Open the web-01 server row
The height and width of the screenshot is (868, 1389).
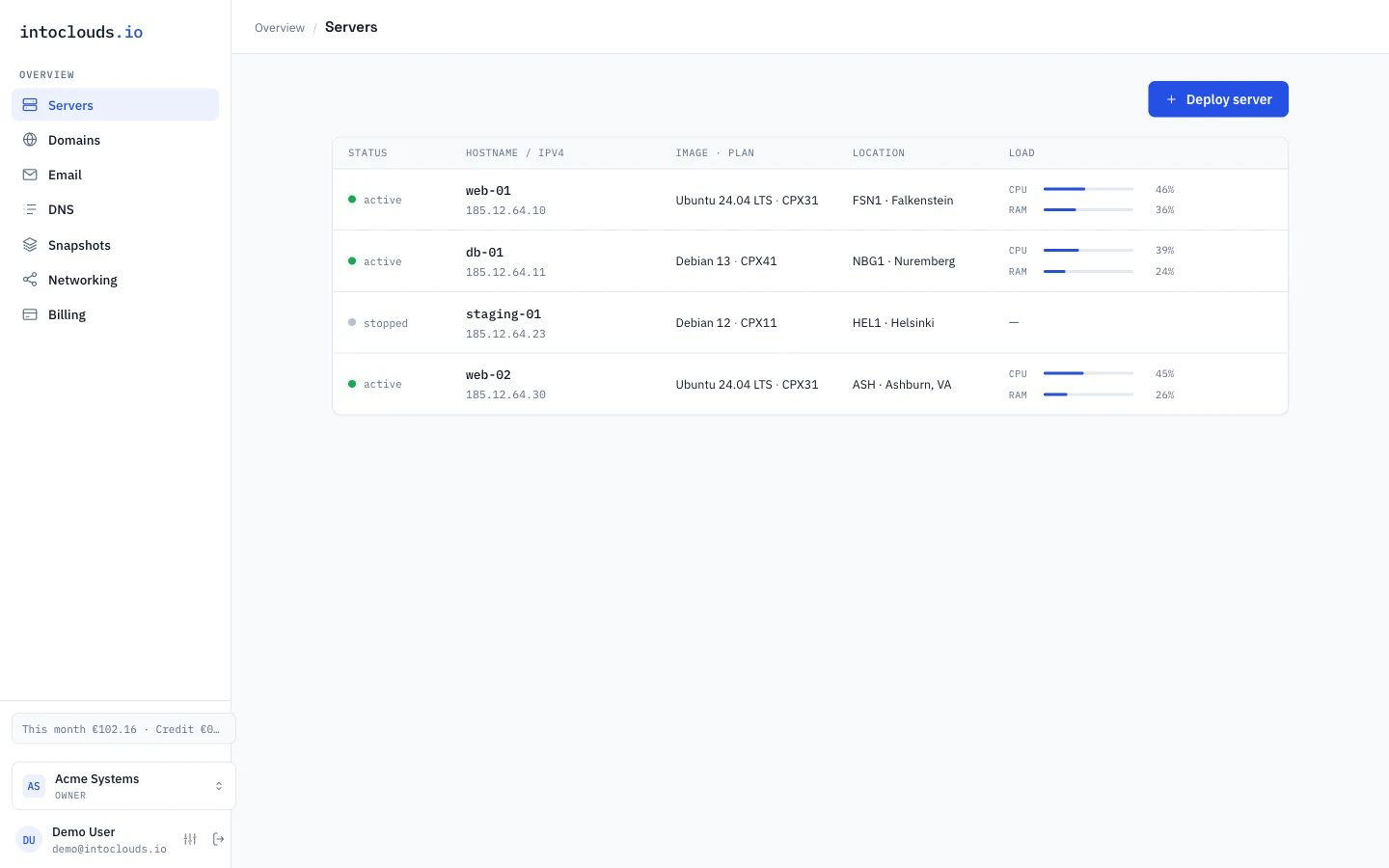[x=810, y=200]
